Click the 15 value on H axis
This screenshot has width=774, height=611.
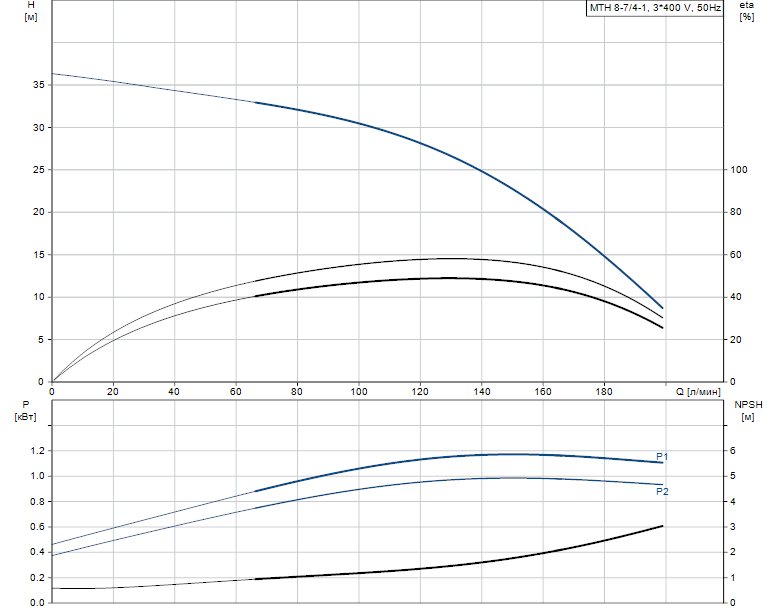coord(39,255)
